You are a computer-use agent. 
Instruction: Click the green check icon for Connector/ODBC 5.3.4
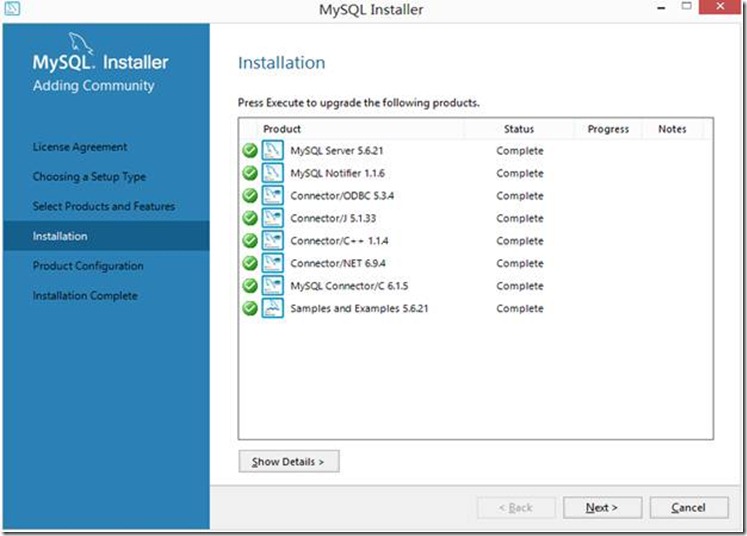point(250,195)
